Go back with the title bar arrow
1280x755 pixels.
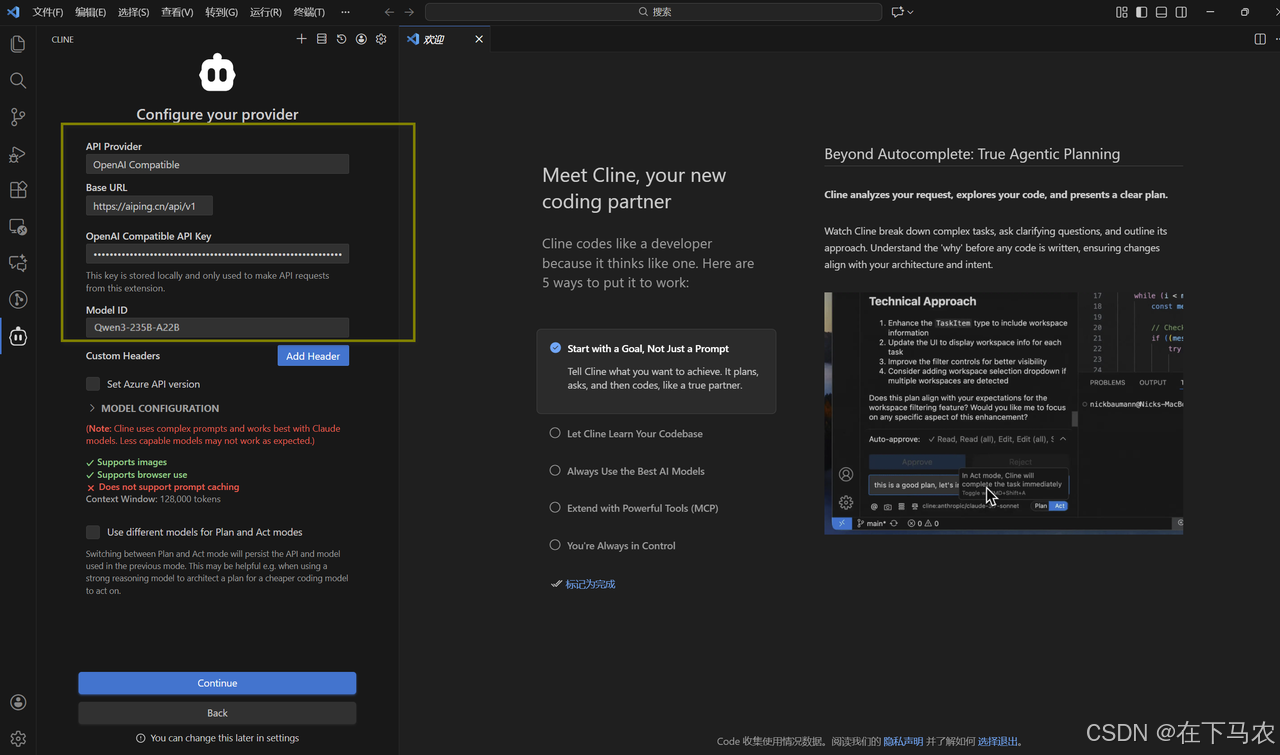click(390, 12)
